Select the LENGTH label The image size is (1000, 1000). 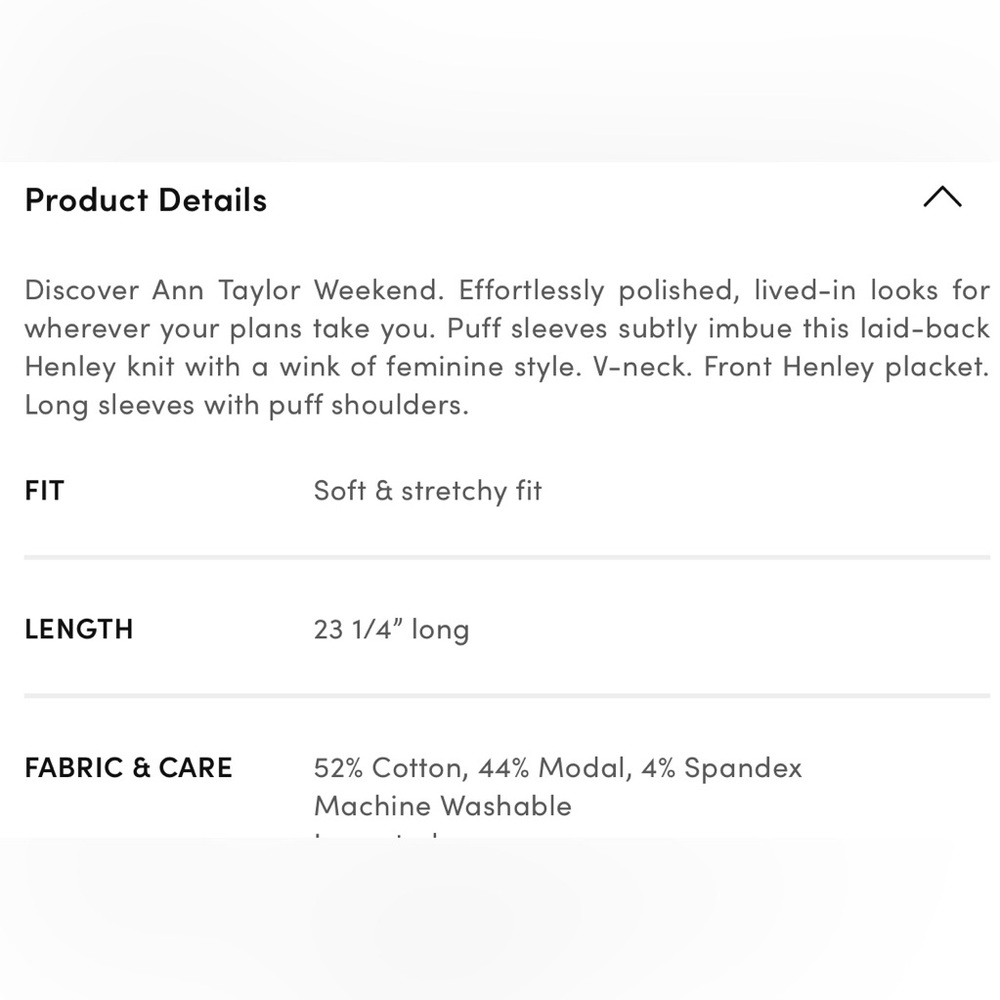tap(78, 629)
